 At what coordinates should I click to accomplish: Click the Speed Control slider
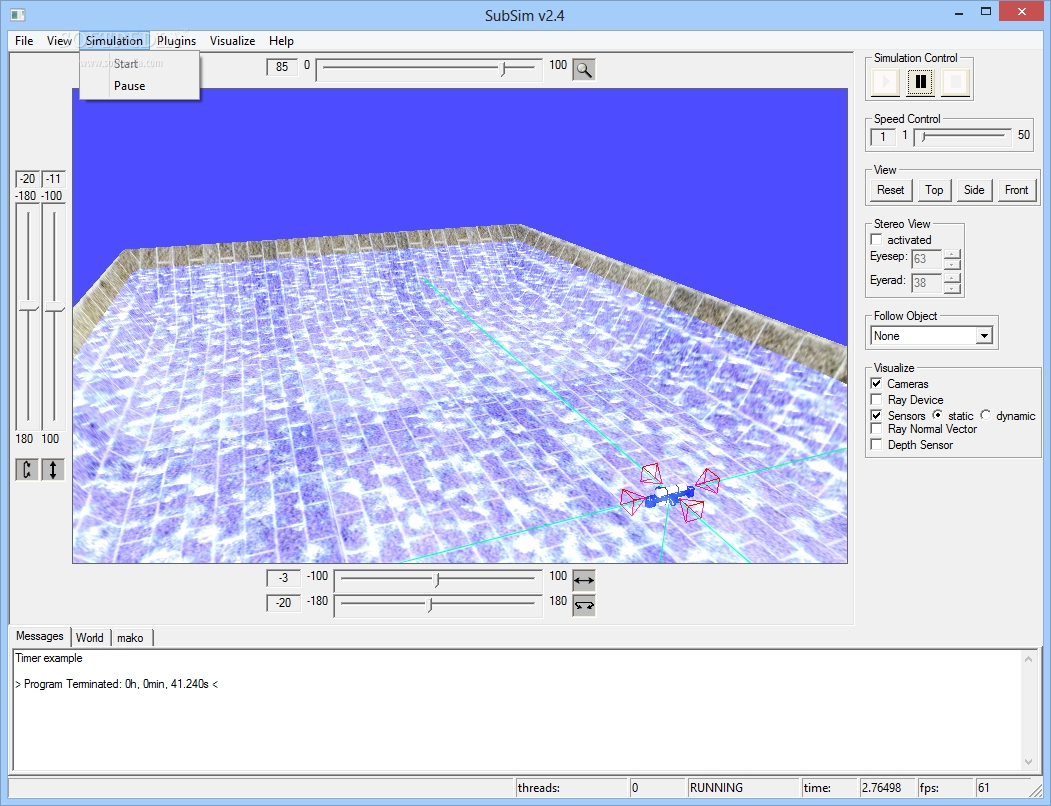click(963, 137)
